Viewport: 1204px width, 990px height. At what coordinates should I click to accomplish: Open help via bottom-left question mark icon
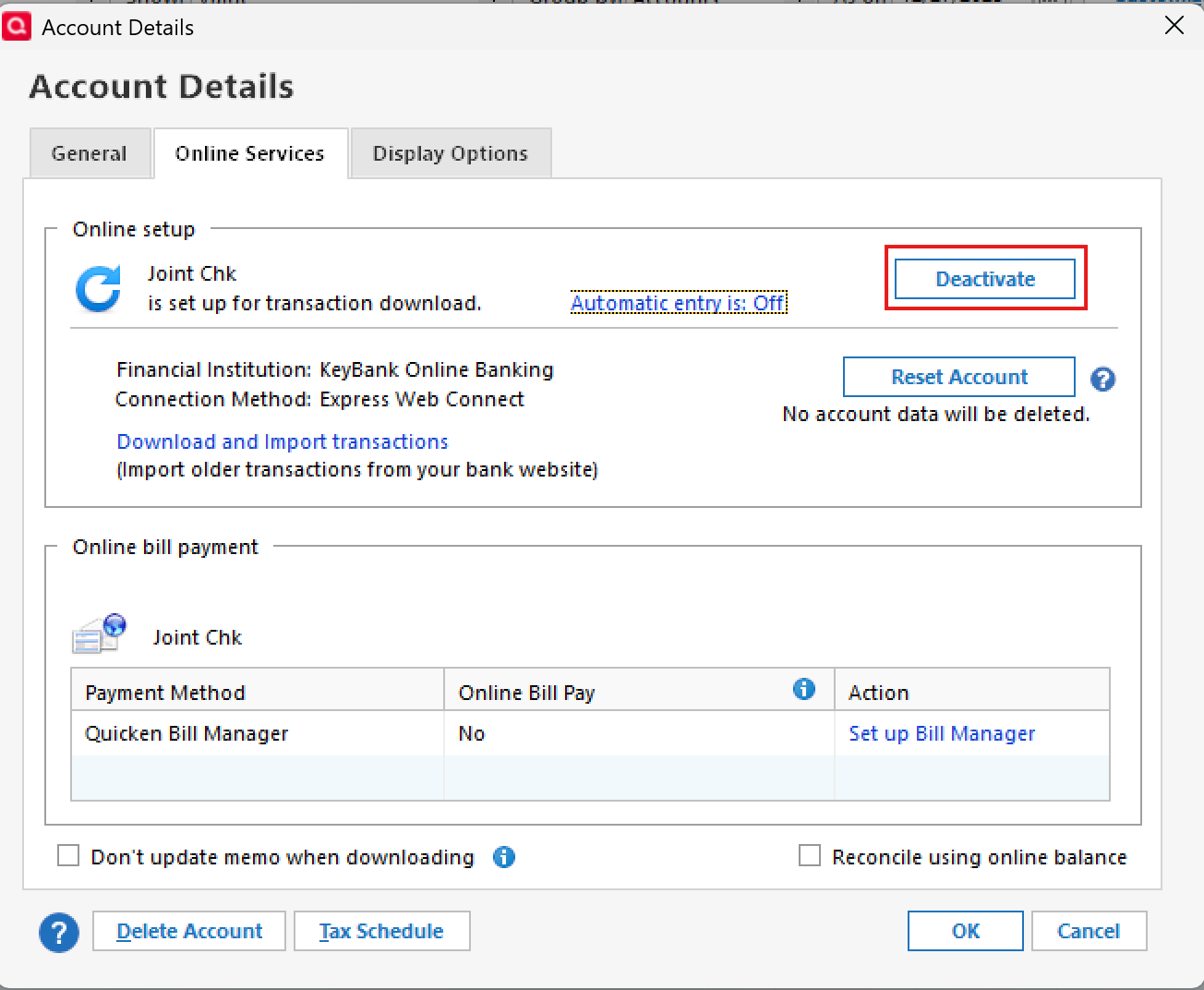(59, 932)
